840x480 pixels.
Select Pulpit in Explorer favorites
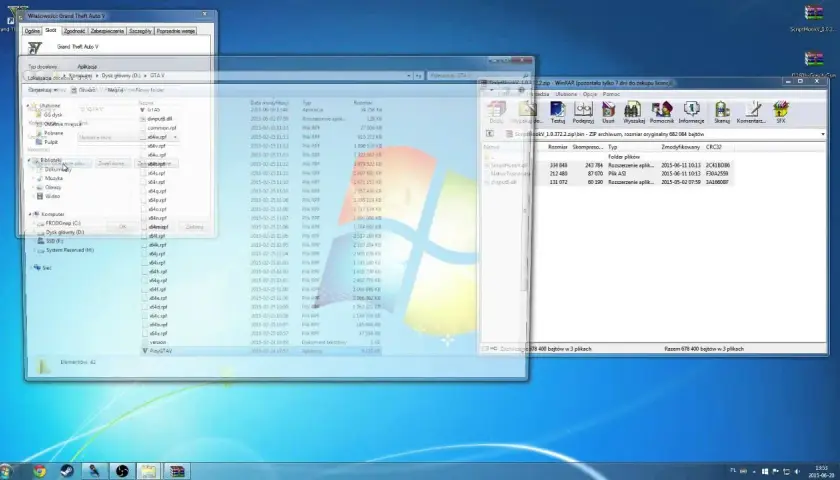click(51, 142)
